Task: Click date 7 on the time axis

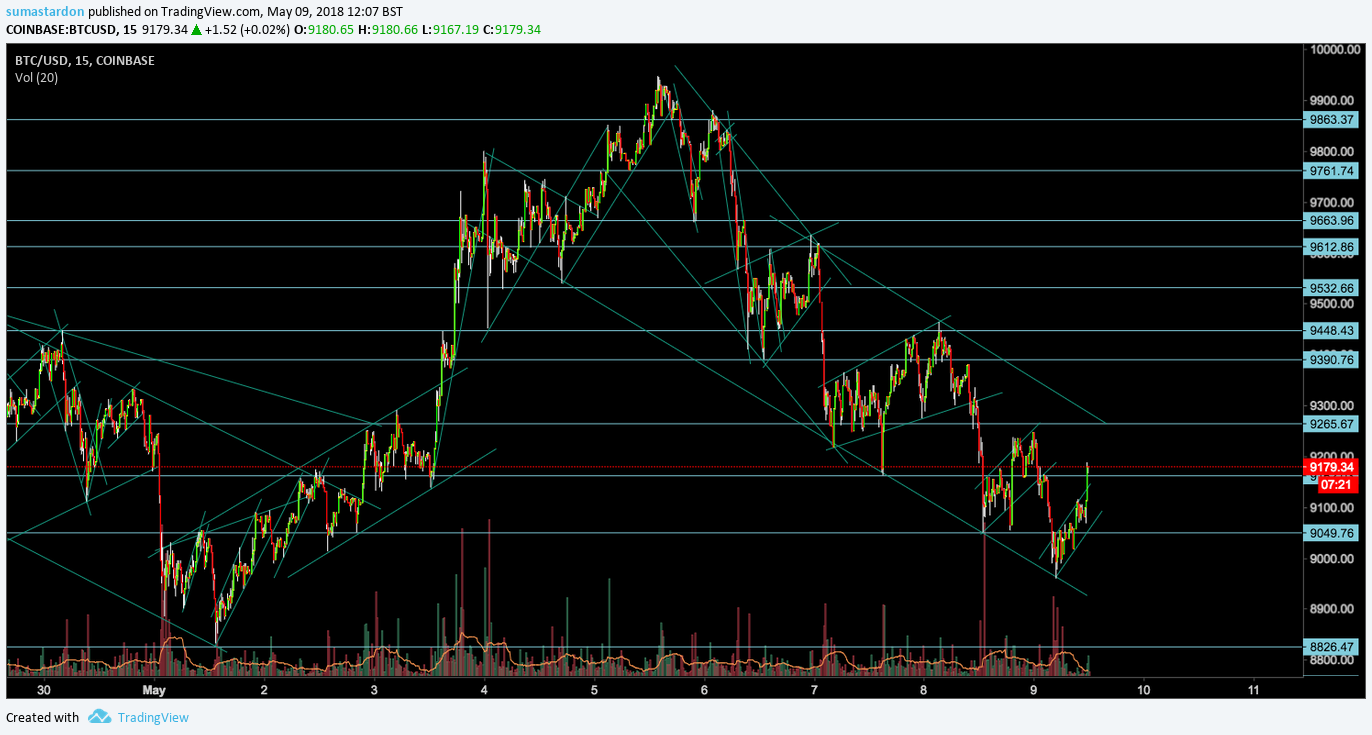Action: pos(814,690)
